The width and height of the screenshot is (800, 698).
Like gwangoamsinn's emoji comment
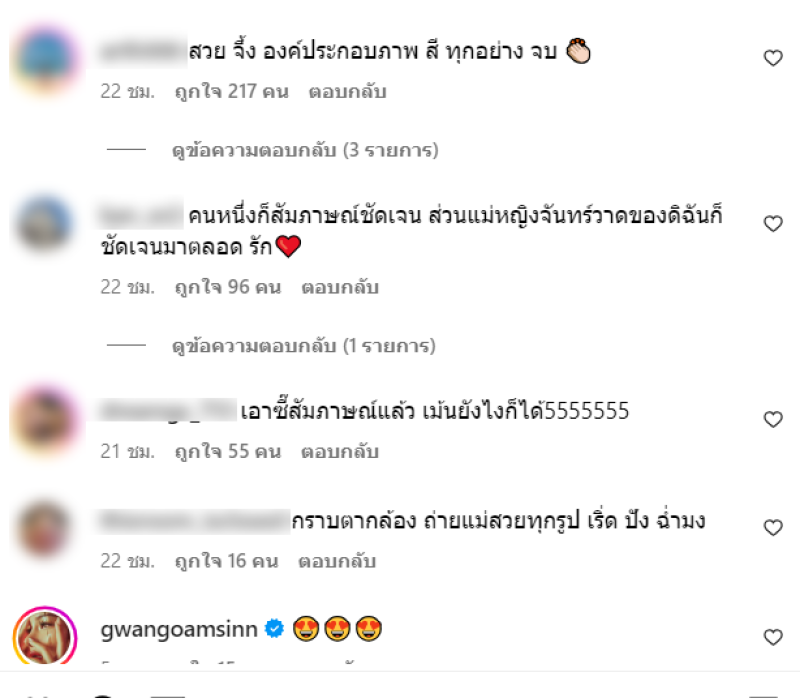tap(773, 637)
